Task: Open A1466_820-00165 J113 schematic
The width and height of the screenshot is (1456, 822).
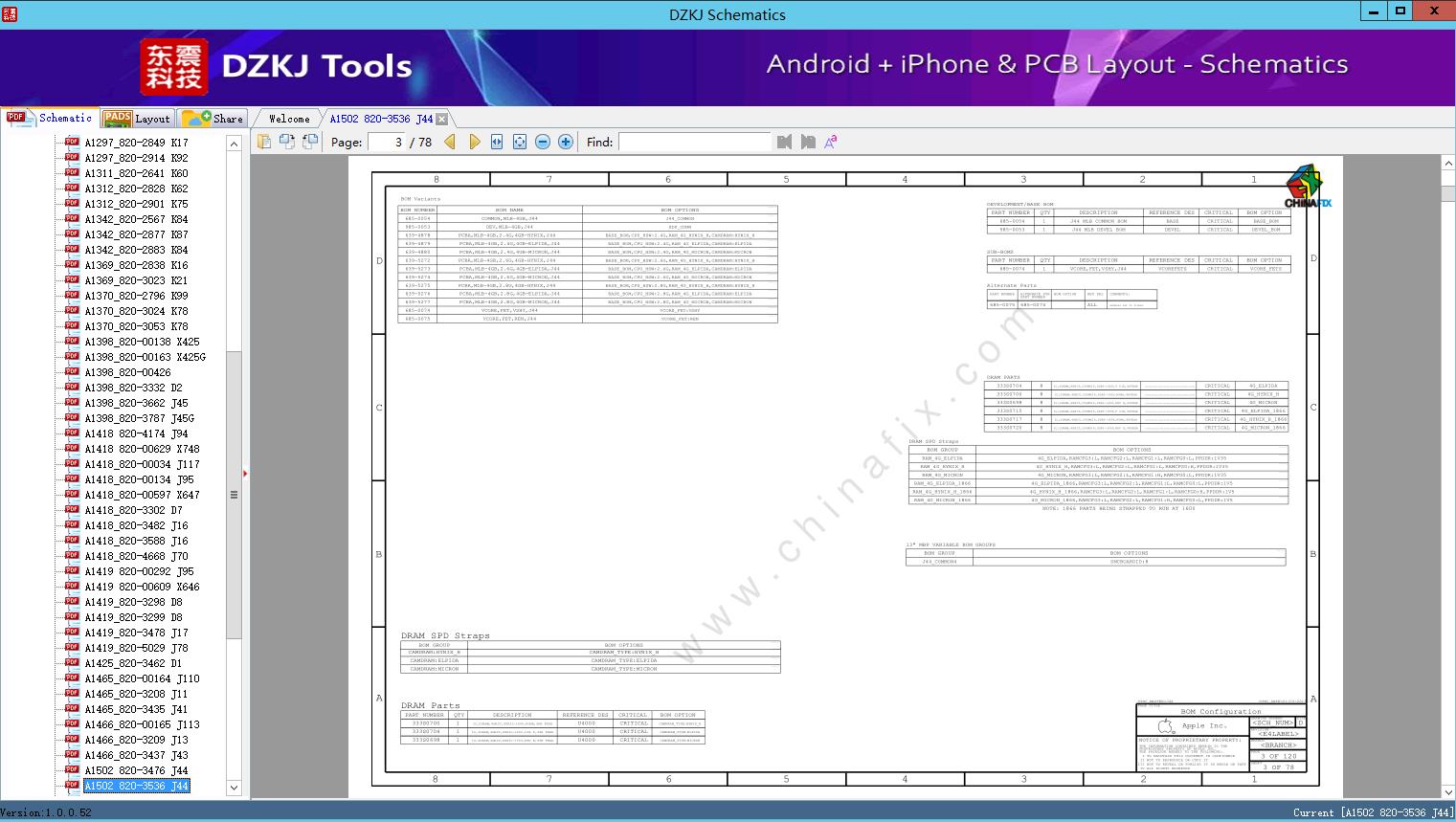Action: tap(142, 724)
